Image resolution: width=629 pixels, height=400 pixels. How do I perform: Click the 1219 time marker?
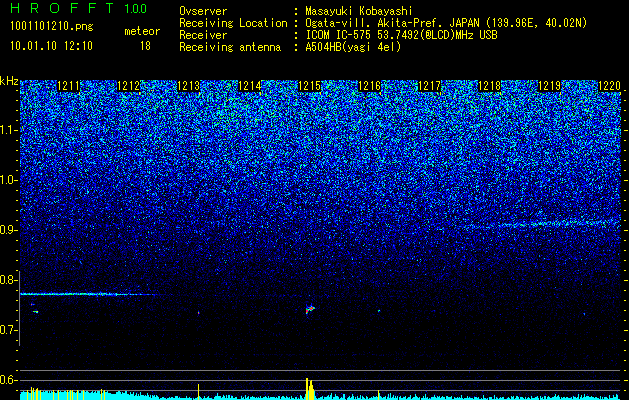point(549,86)
